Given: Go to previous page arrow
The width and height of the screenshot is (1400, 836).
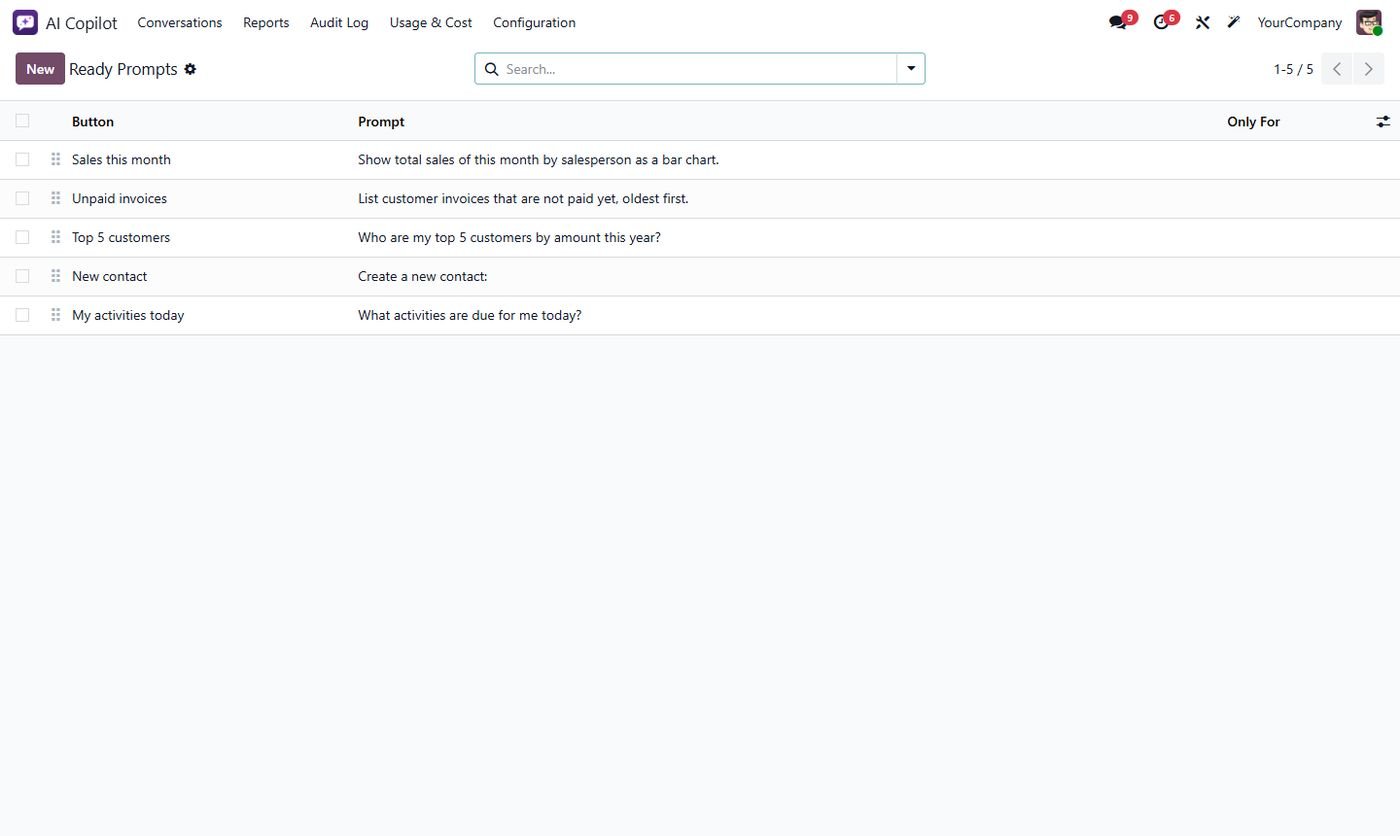Looking at the screenshot, I should pyautogui.click(x=1337, y=69).
